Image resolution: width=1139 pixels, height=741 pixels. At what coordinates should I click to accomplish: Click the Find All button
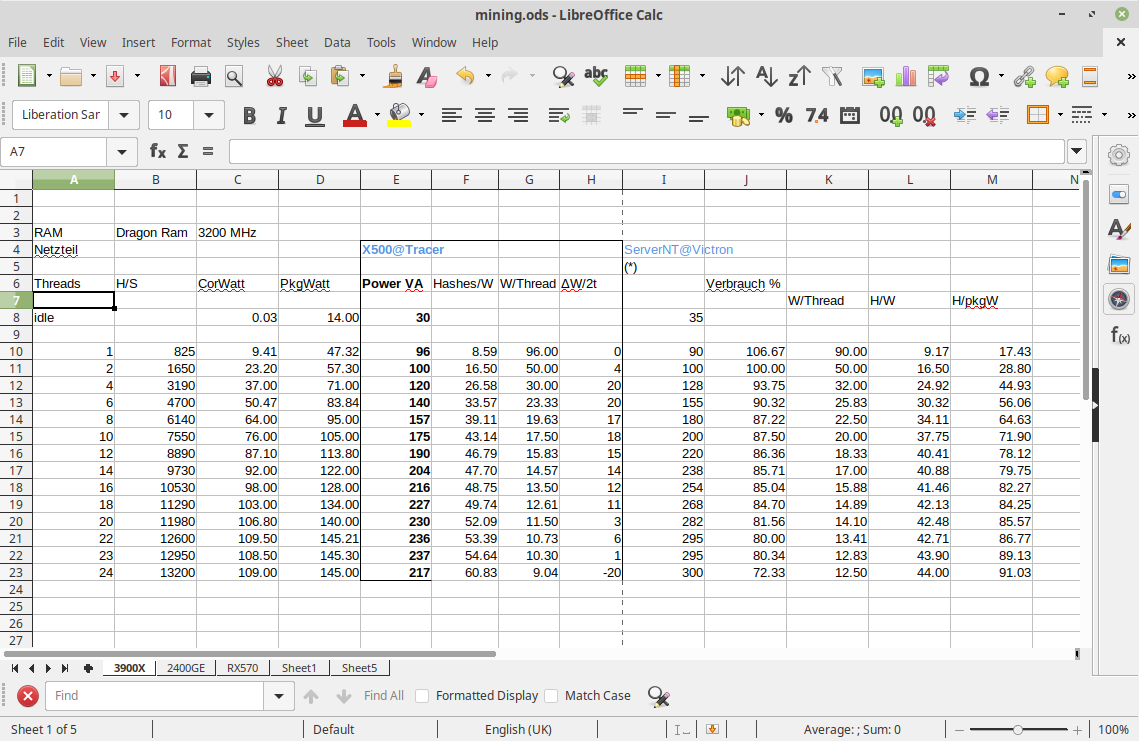tap(384, 696)
